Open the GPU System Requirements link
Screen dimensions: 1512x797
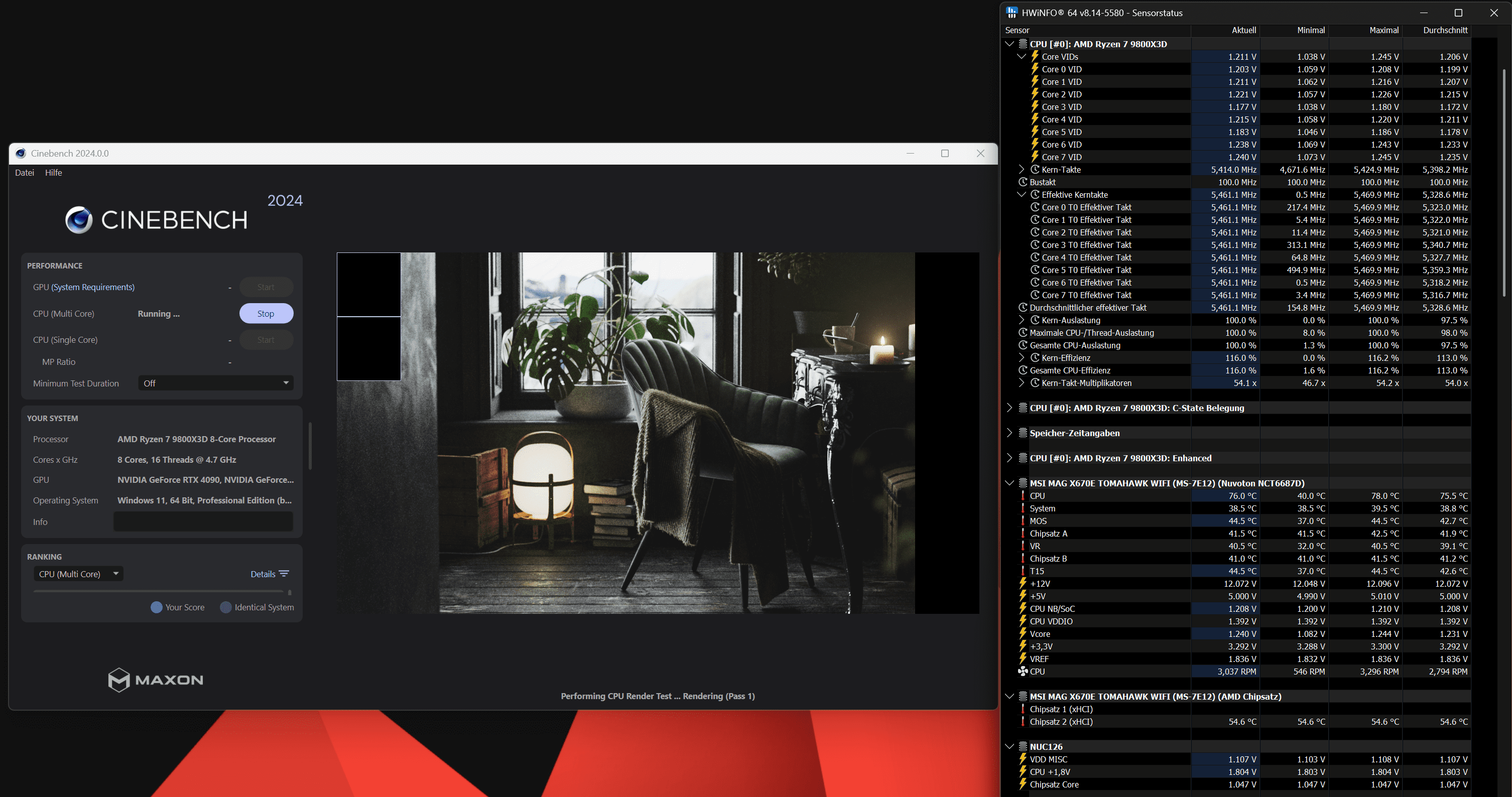[93, 287]
